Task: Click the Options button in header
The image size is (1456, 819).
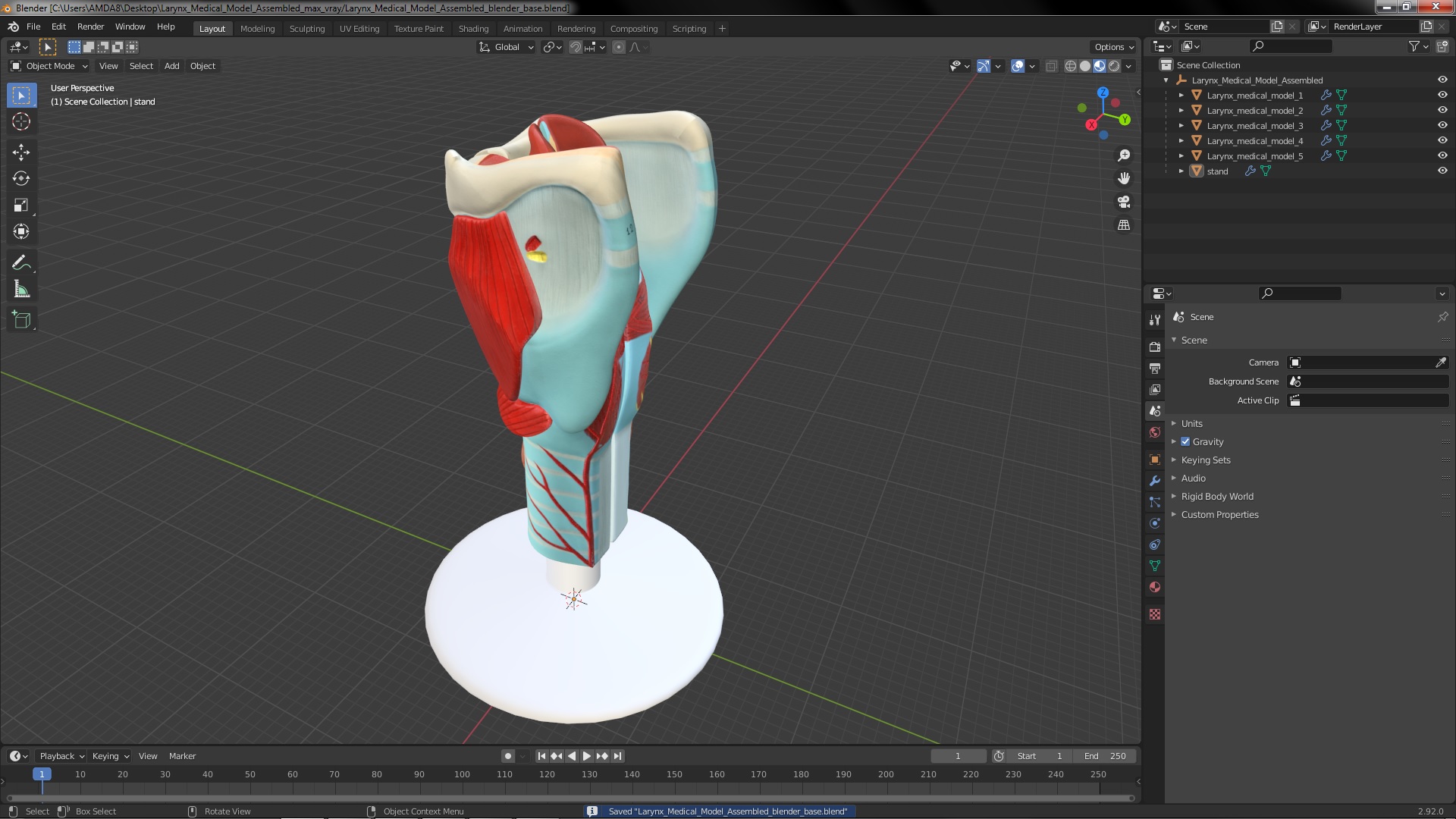Action: click(1113, 47)
